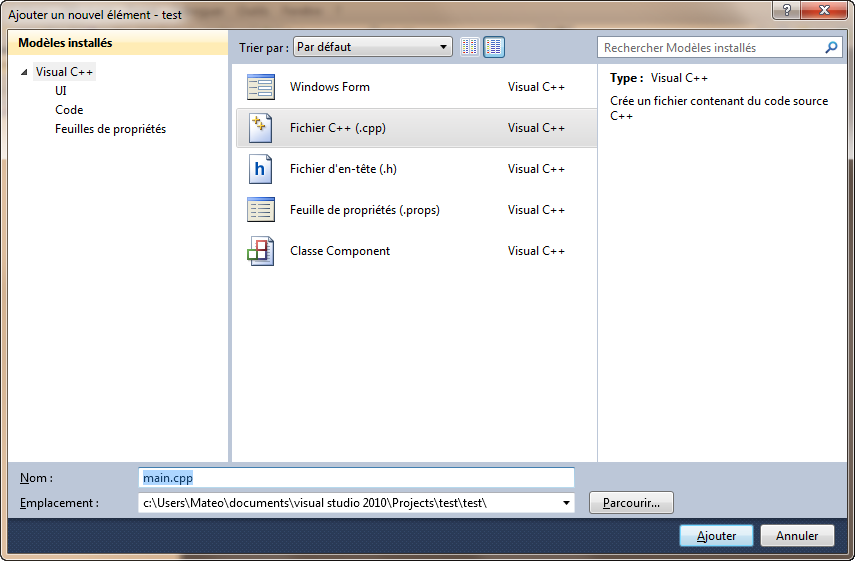Switch to small icons view
Viewport: 855px width, 561px height.
(470, 47)
